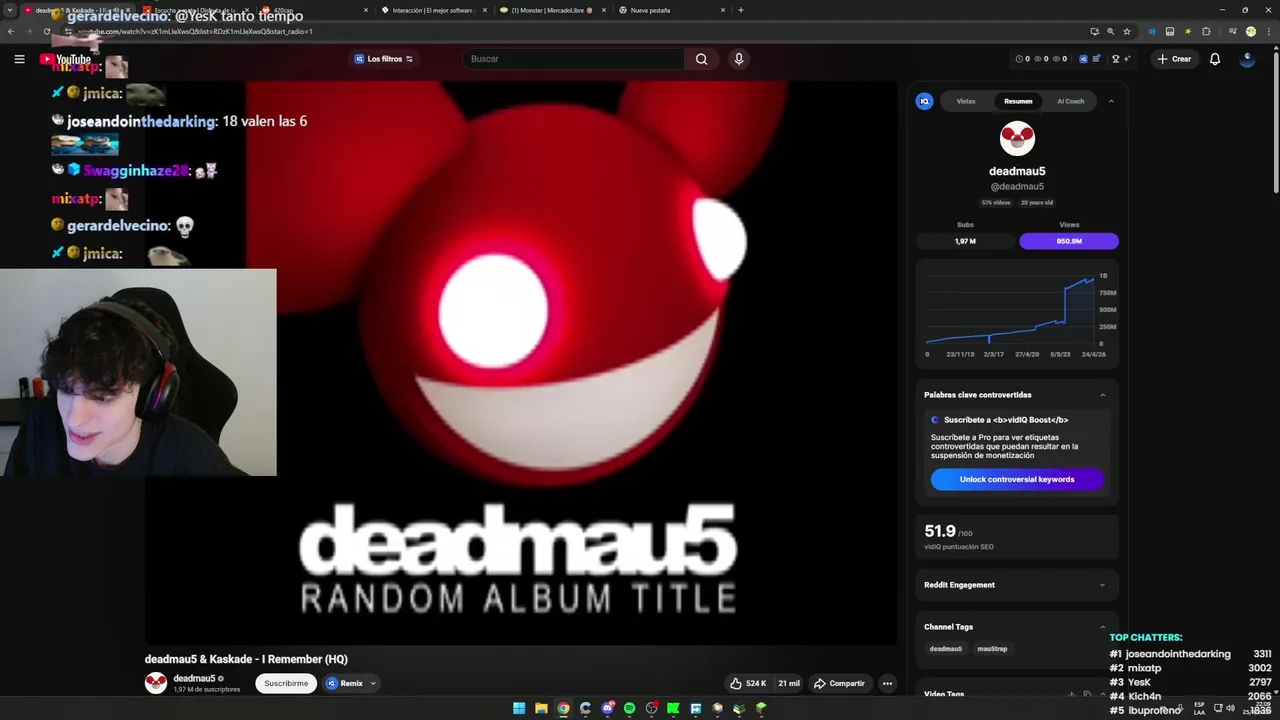Open the vidIQ list icon beside the blue IQ icon
The height and width of the screenshot is (720, 1280).
tap(1097, 59)
